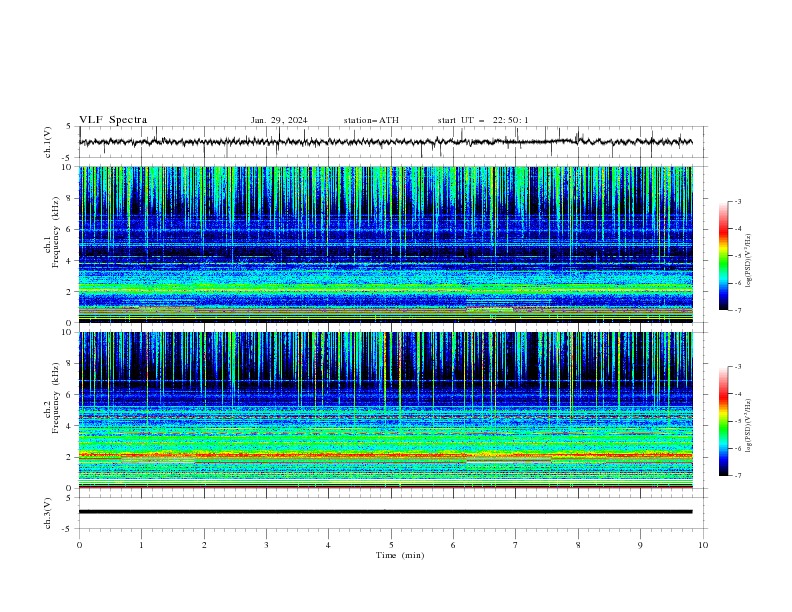Image resolution: width=792 pixels, height=612 pixels.
Task: Click time axis tick label "8"
Action: click(578, 545)
